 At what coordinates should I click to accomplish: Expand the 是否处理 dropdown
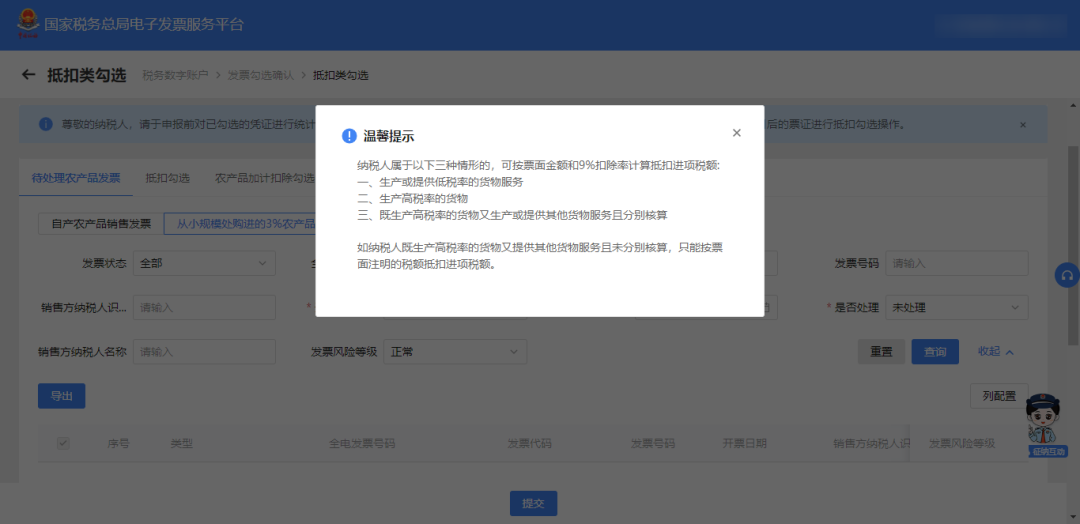pos(957,308)
